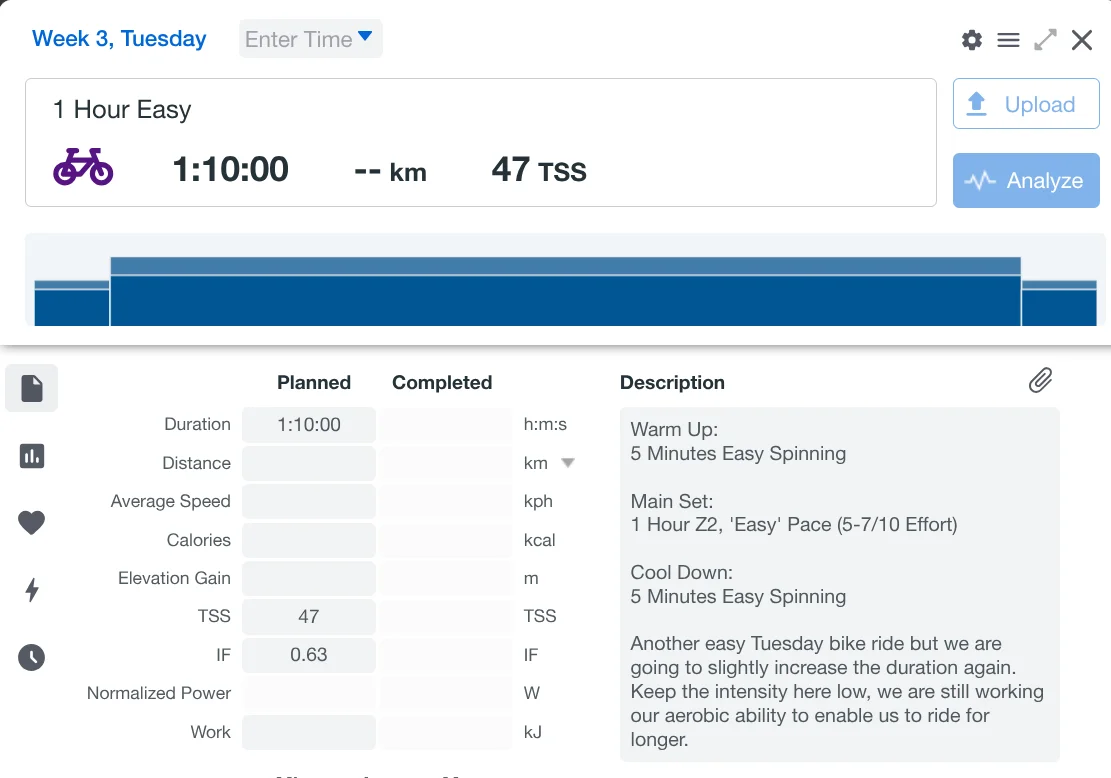Viewport: 1111px width, 778px height.
Task: Click the completed Distance field
Action: (446, 463)
